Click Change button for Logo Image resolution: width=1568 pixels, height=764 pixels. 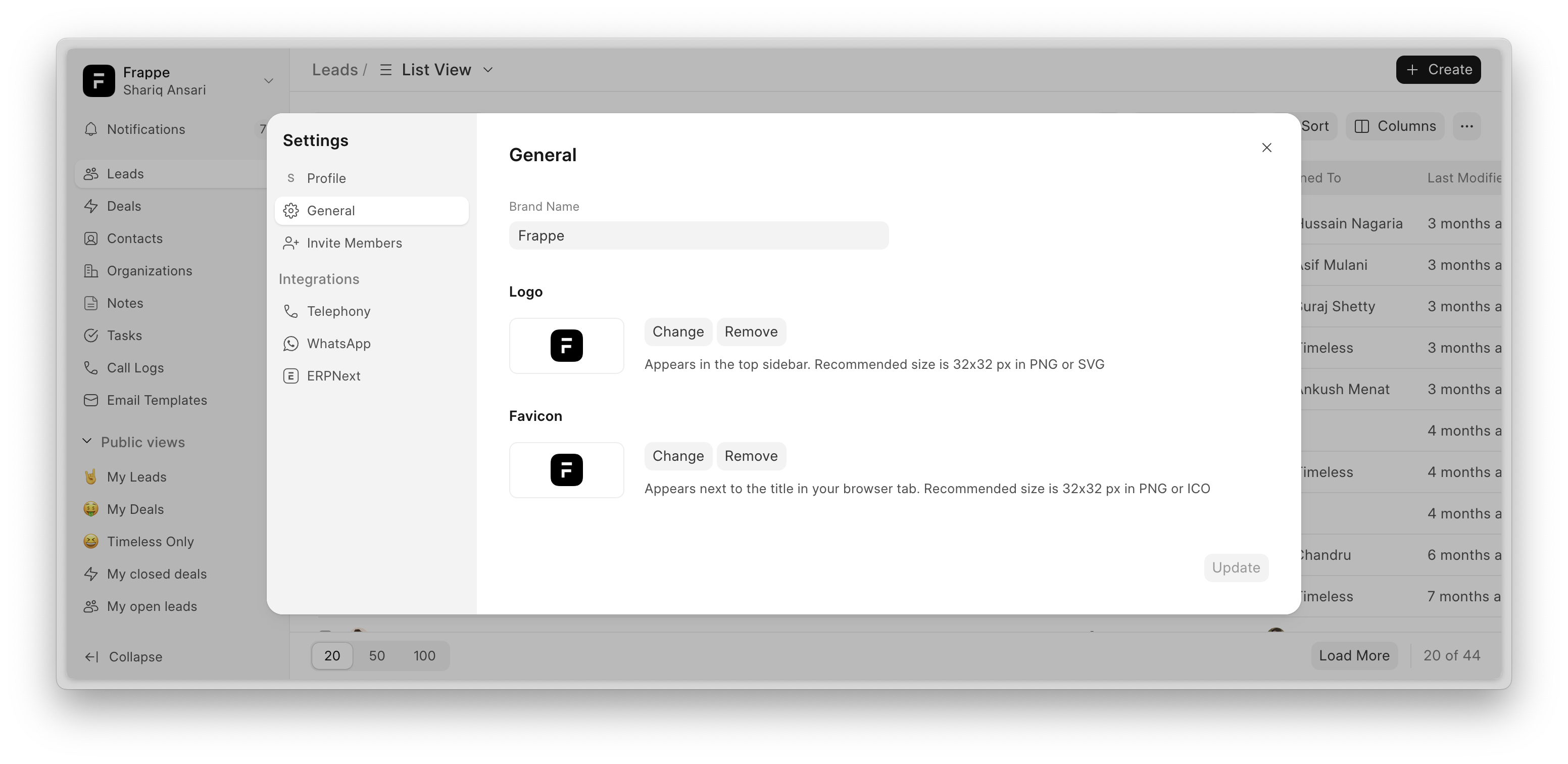pyautogui.click(x=677, y=332)
